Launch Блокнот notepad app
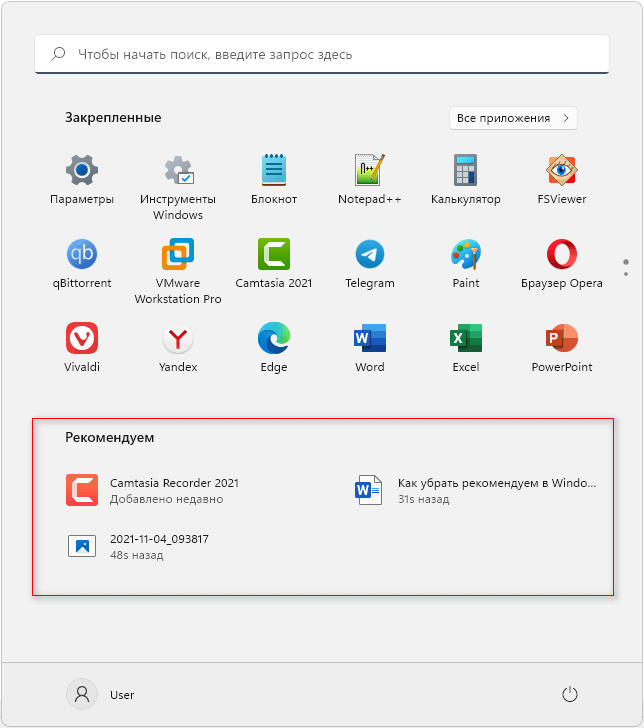Screen dimensions: 644x728 pos(274,180)
